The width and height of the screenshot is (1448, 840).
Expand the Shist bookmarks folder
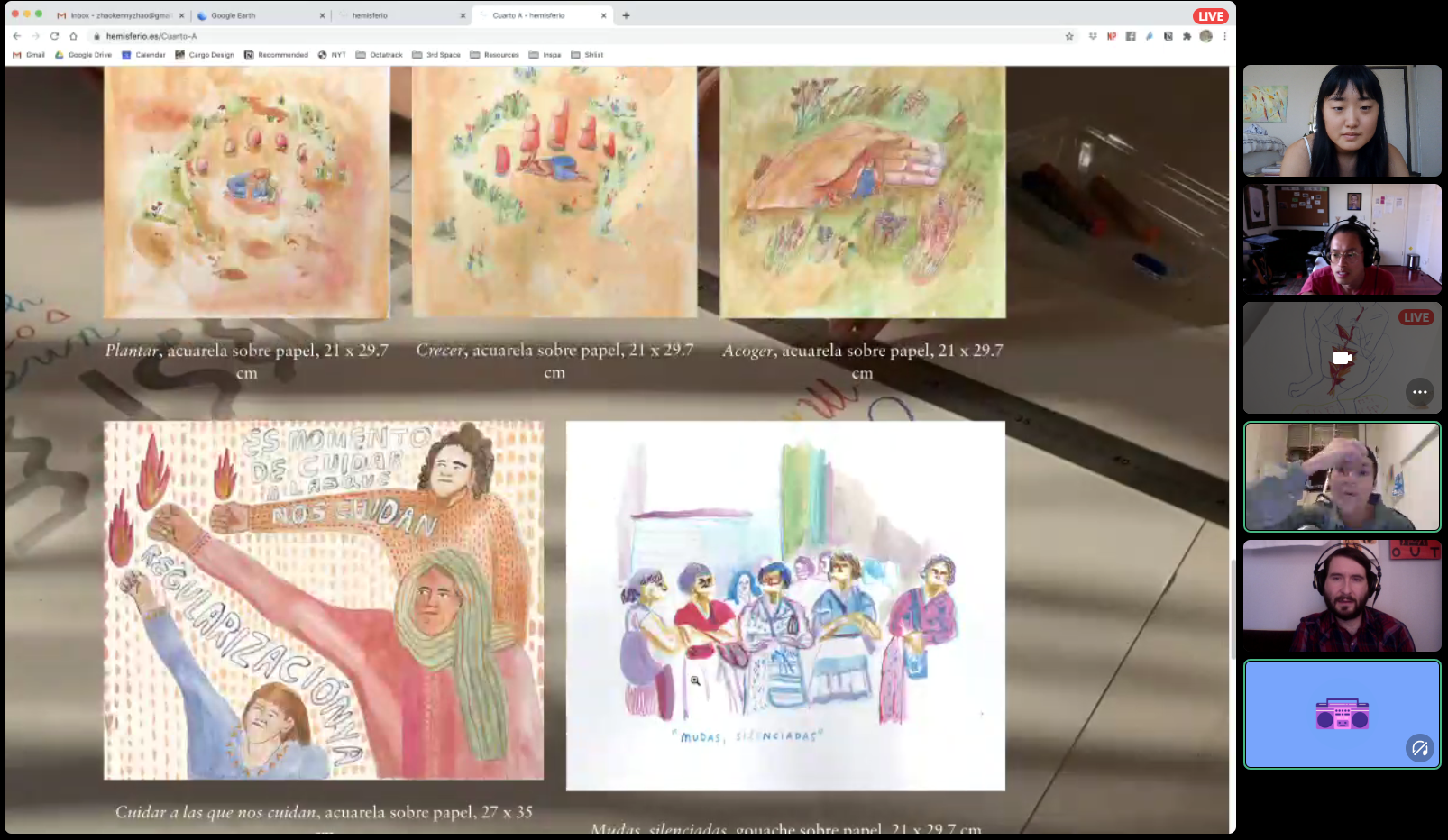pyautogui.click(x=587, y=55)
